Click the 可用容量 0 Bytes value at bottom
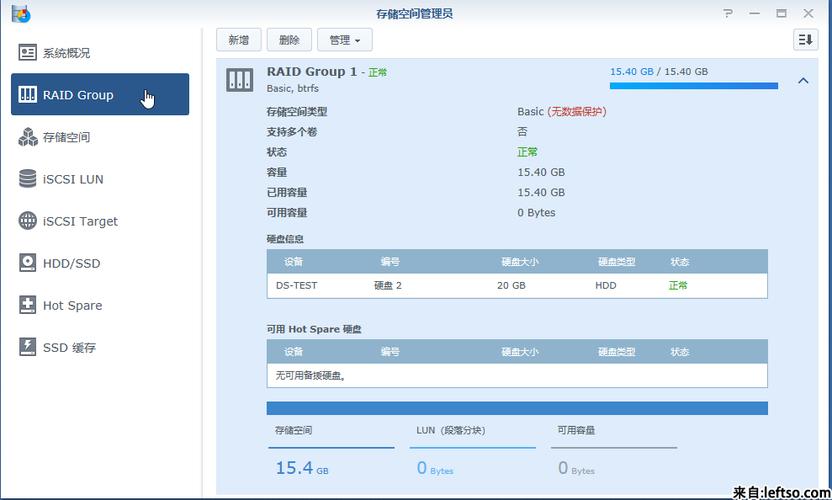832x500 pixels. click(x=576, y=468)
